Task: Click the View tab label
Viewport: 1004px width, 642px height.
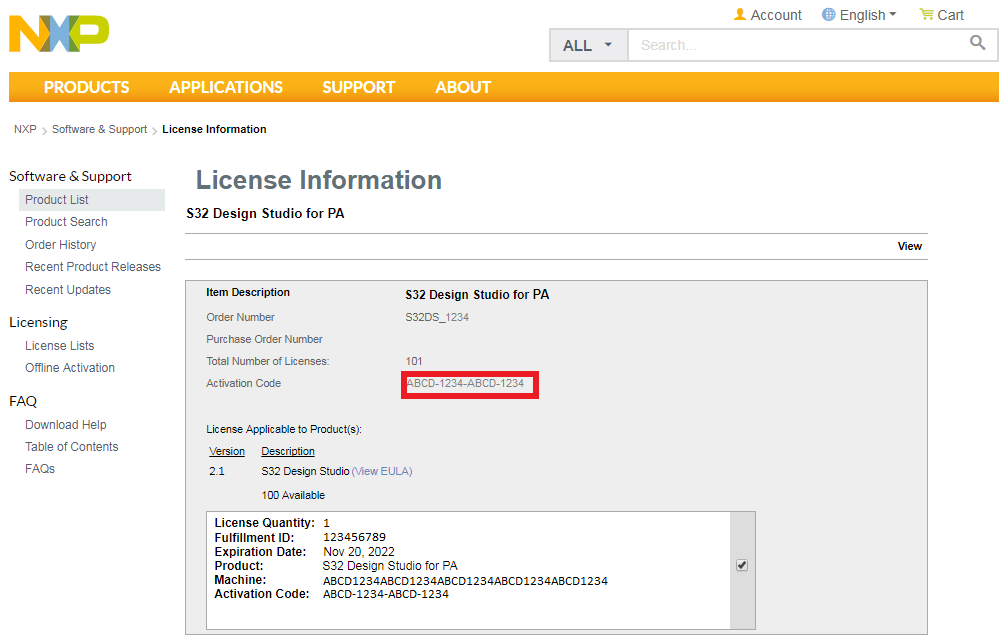Action: pyautogui.click(x=909, y=246)
